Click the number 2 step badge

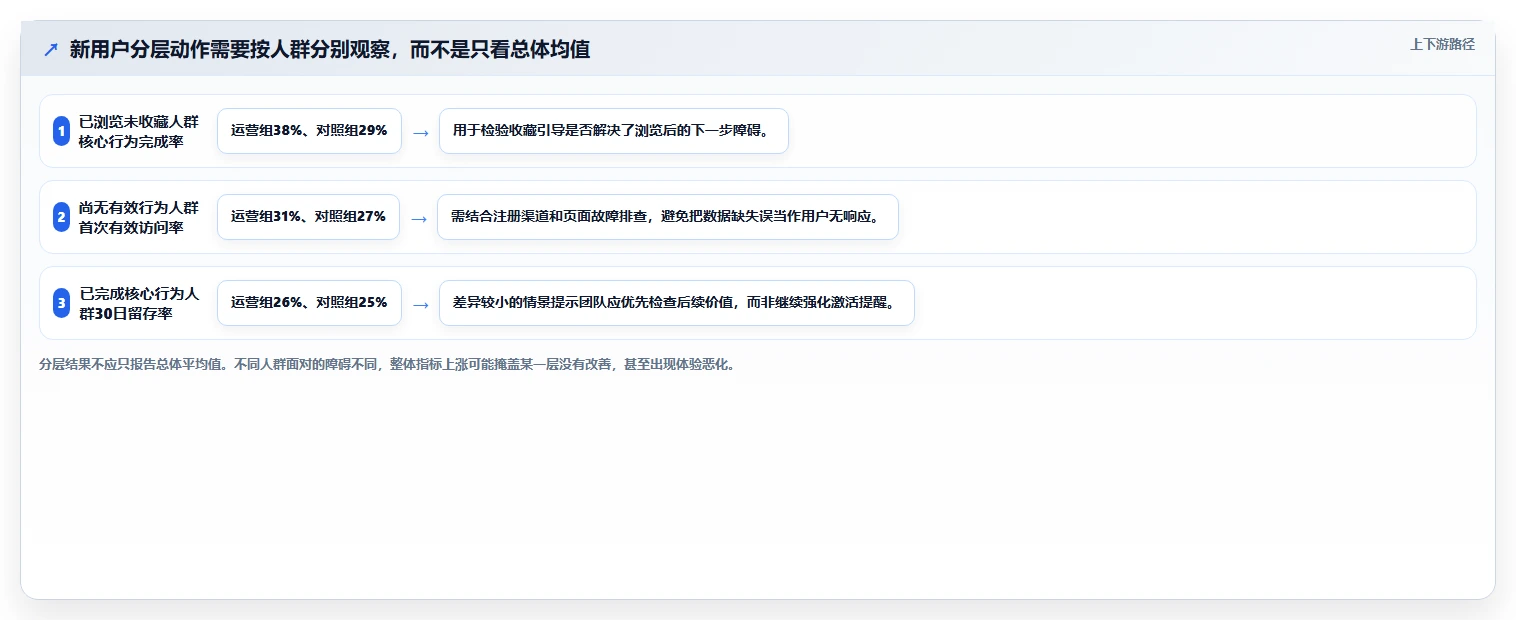tap(61, 217)
